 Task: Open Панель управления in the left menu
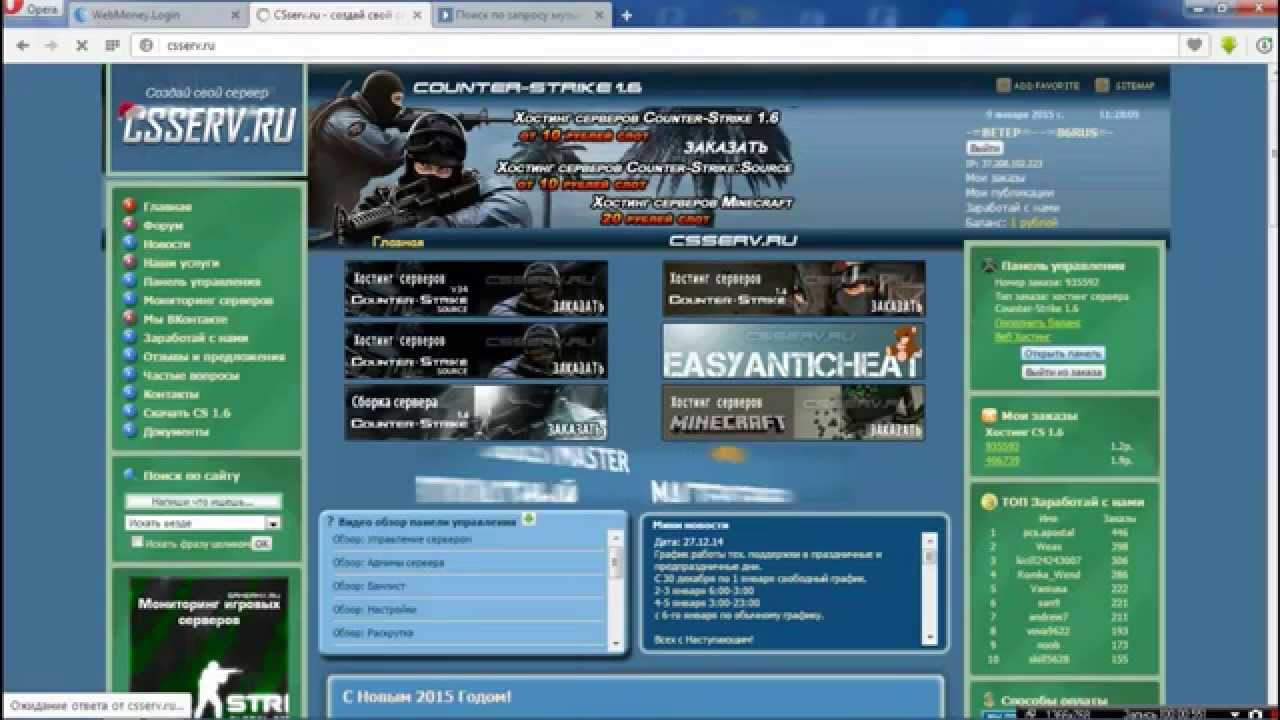pyautogui.click(x=202, y=282)
